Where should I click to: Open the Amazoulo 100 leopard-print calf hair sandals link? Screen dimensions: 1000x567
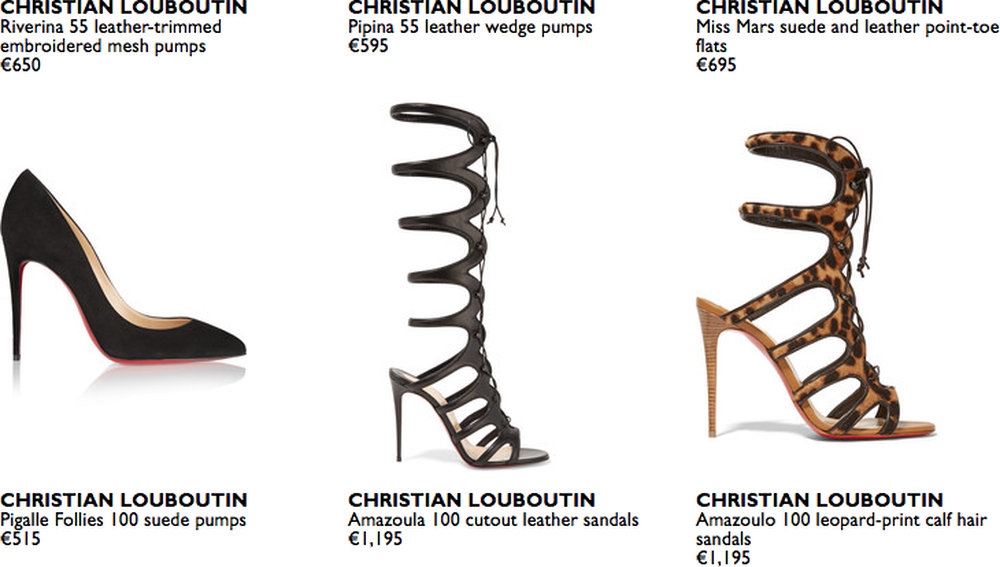point(841,529)
